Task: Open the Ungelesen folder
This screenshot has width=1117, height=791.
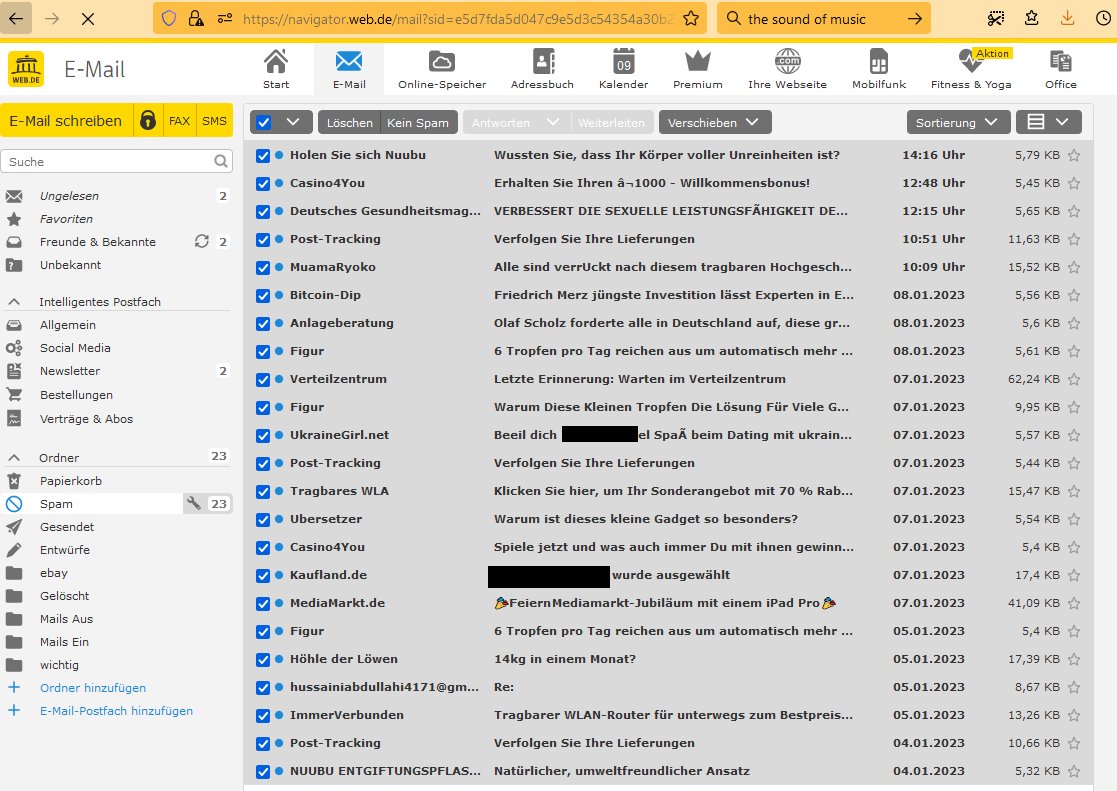Action: pyautogui.click(x=69, y=195)
